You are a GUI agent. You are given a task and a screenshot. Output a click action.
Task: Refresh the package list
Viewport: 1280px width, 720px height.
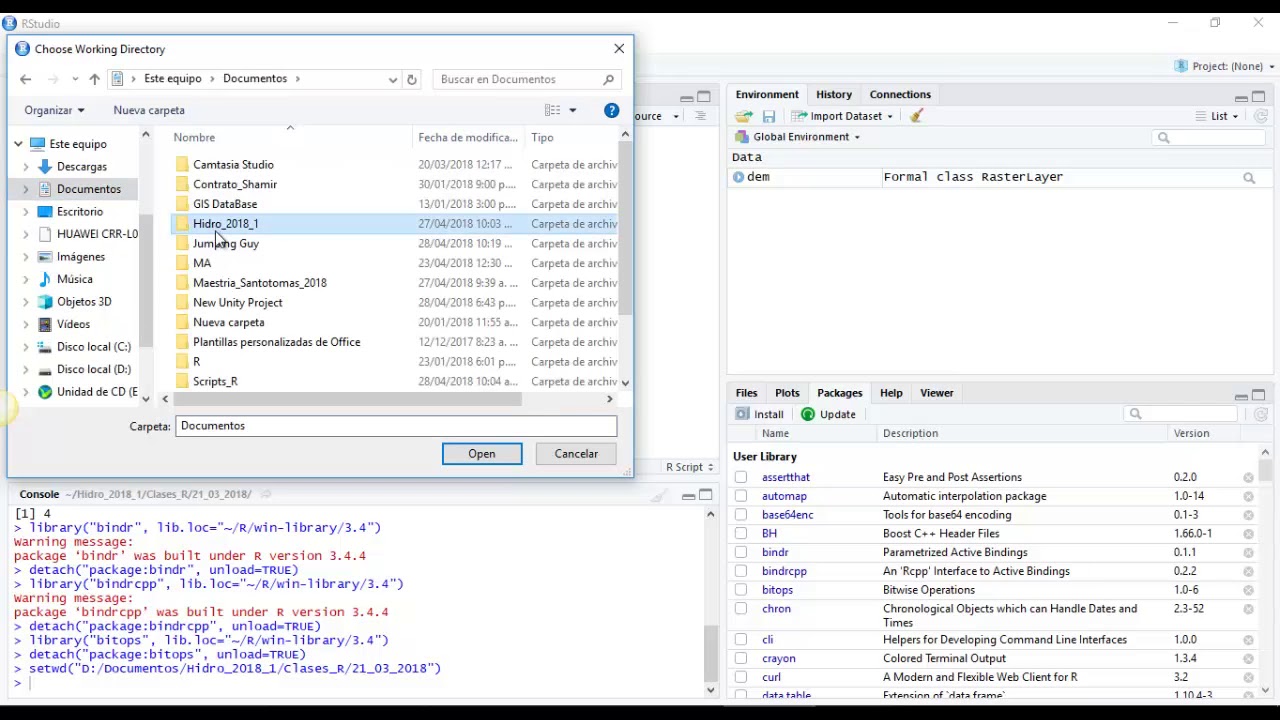click(1260, 414)
